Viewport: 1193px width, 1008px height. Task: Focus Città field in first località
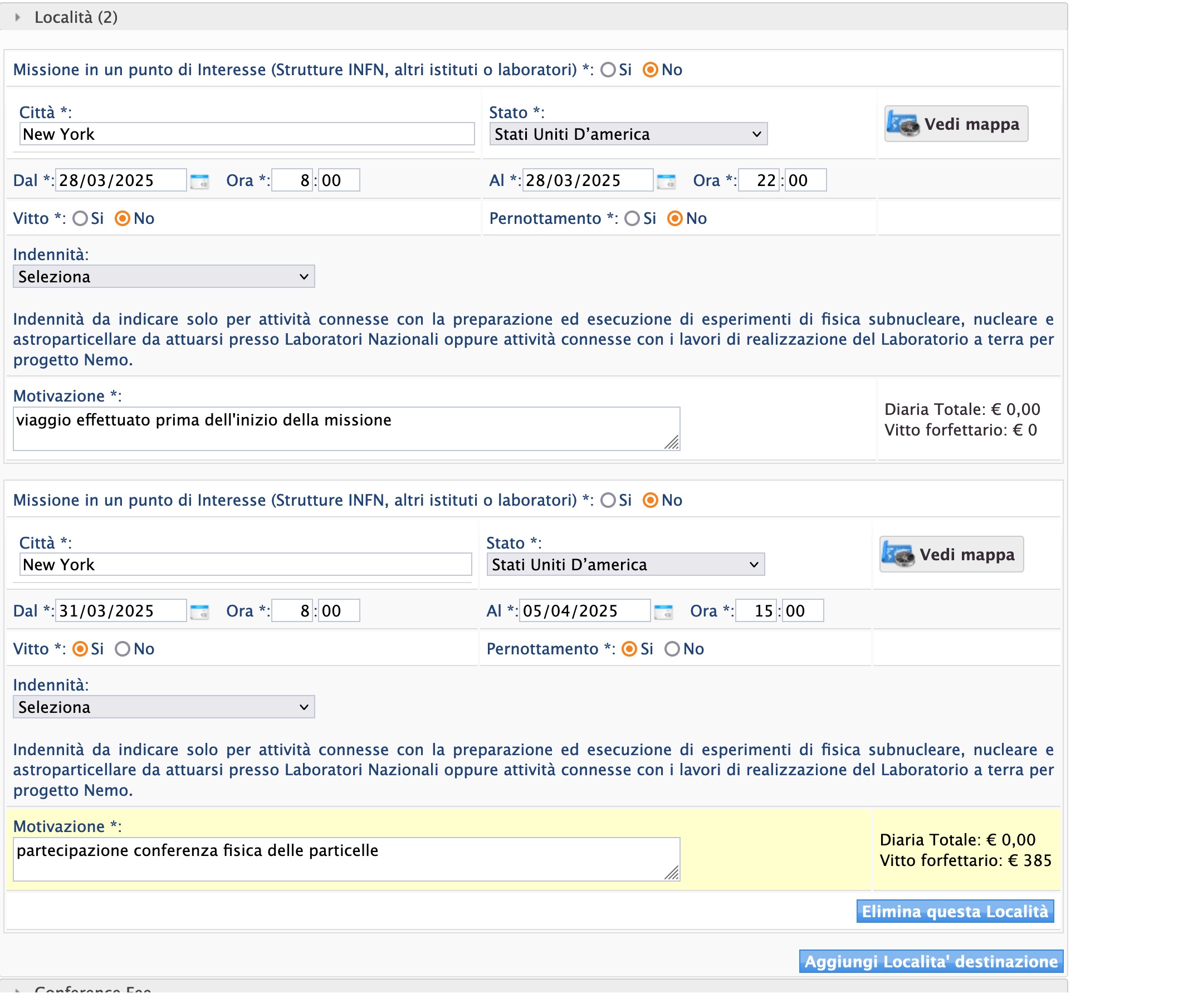[x=247, y=134]
